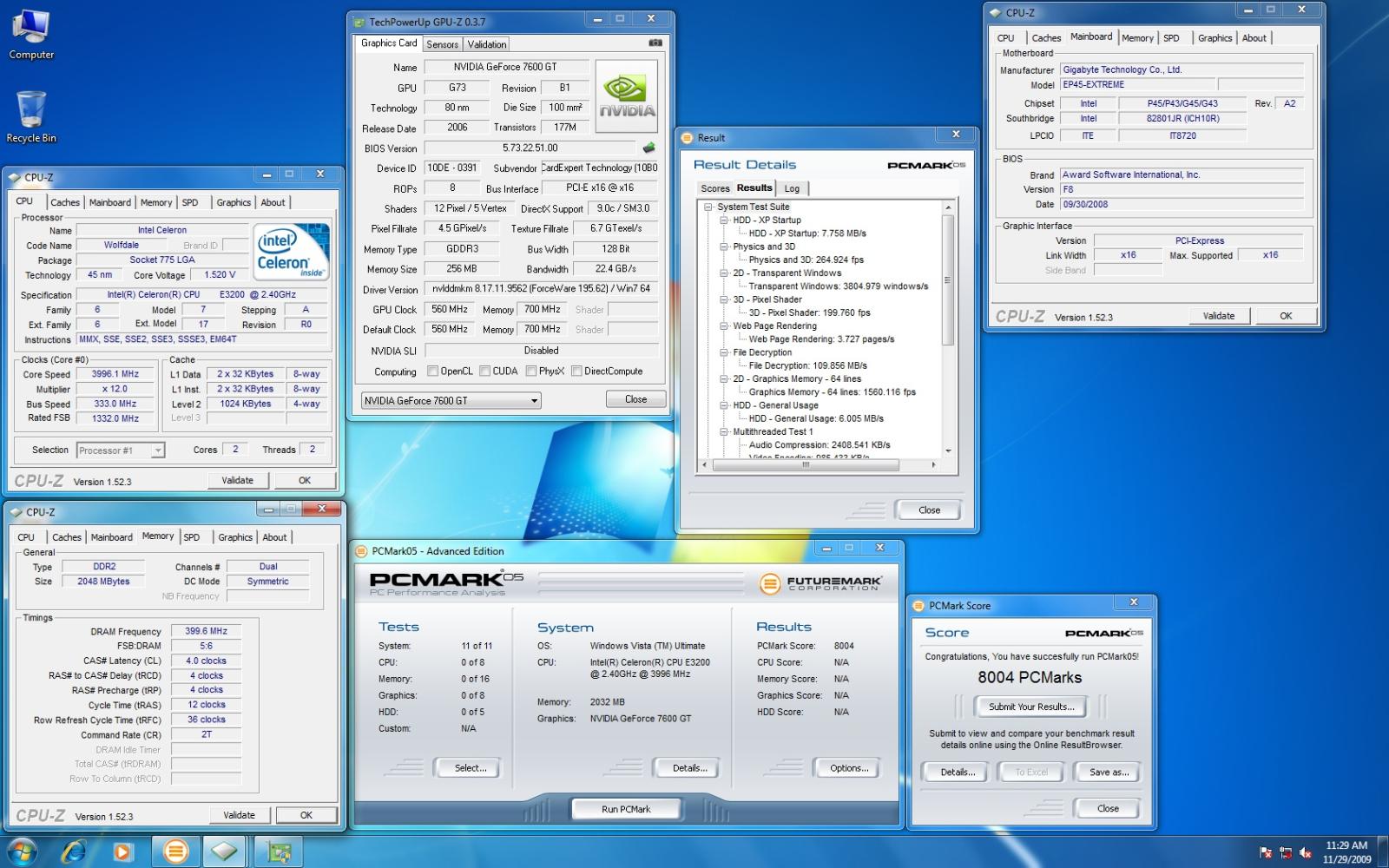The height and width of the screenshot is (868, 1389).
Task: Click Run PCMark button
Action: tap(626, 809)
